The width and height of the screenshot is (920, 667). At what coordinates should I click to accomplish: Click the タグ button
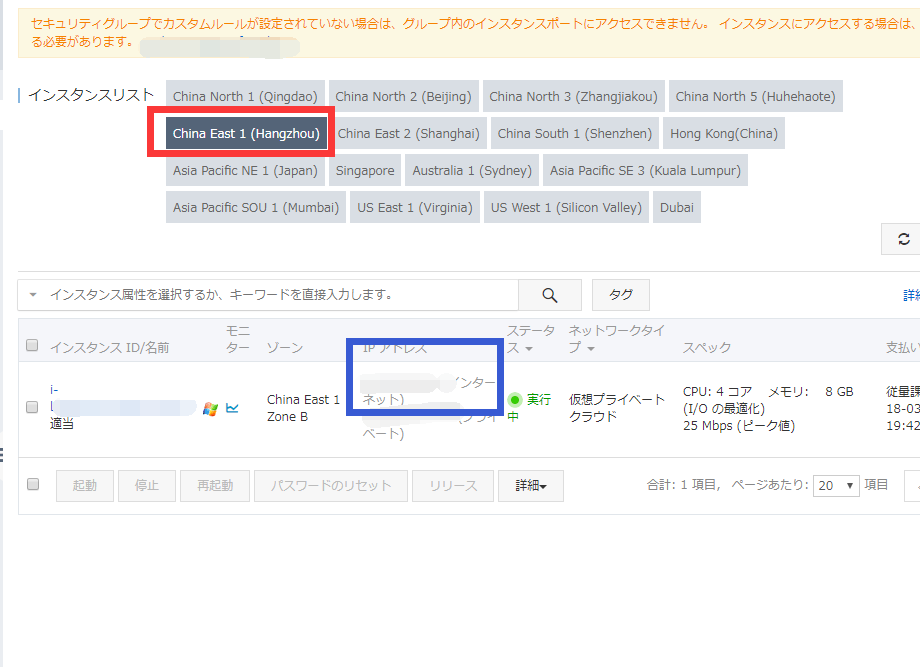pyautogui.click(x=621, y=295)
